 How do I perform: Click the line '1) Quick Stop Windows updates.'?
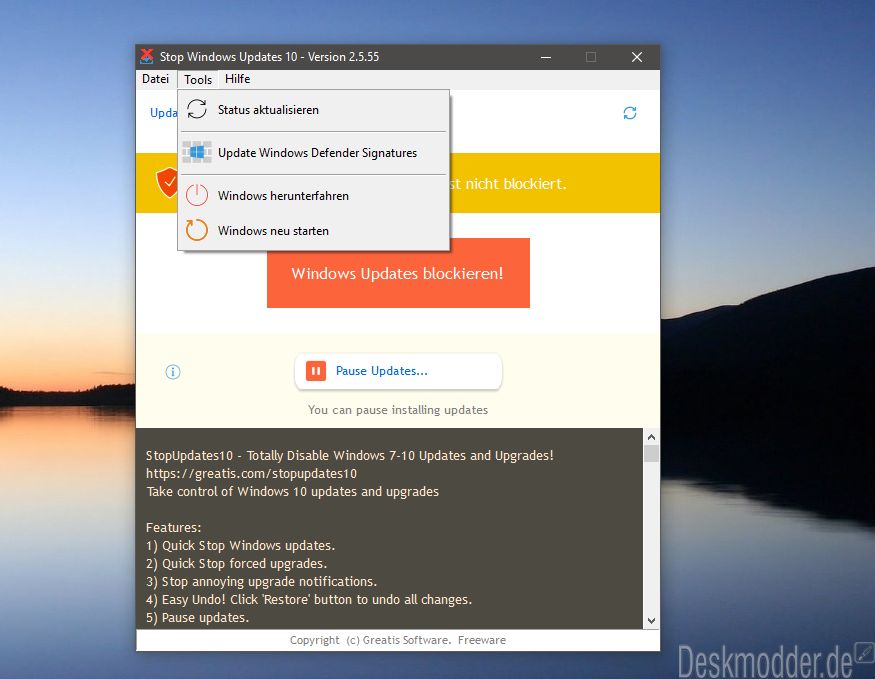click(241, 546)
